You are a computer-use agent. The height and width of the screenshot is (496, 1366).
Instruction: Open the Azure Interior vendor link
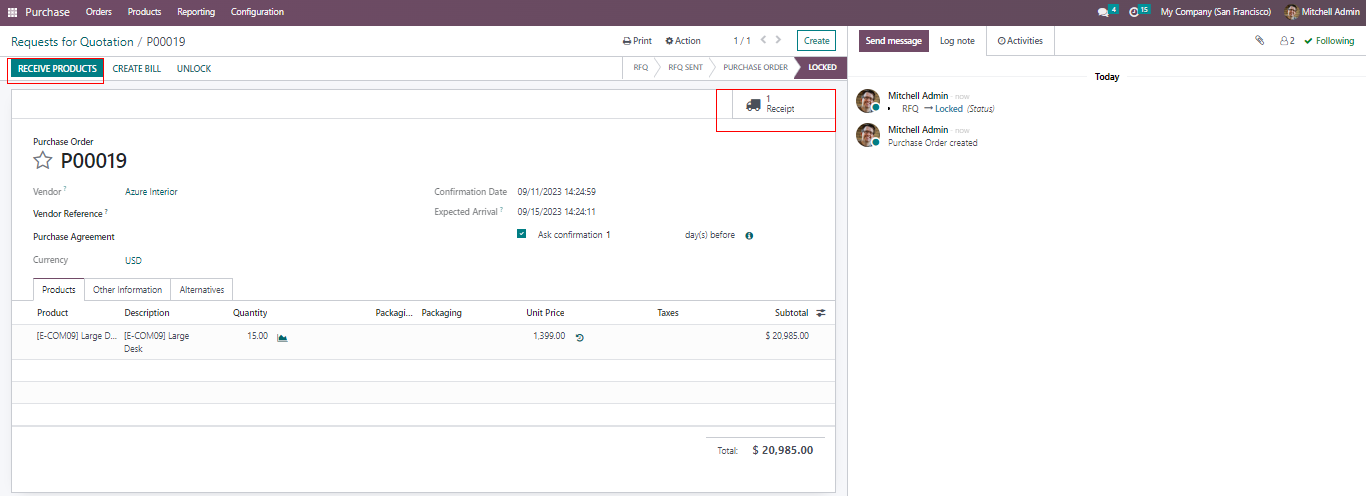pyautogui.click(x=151, y=191)
